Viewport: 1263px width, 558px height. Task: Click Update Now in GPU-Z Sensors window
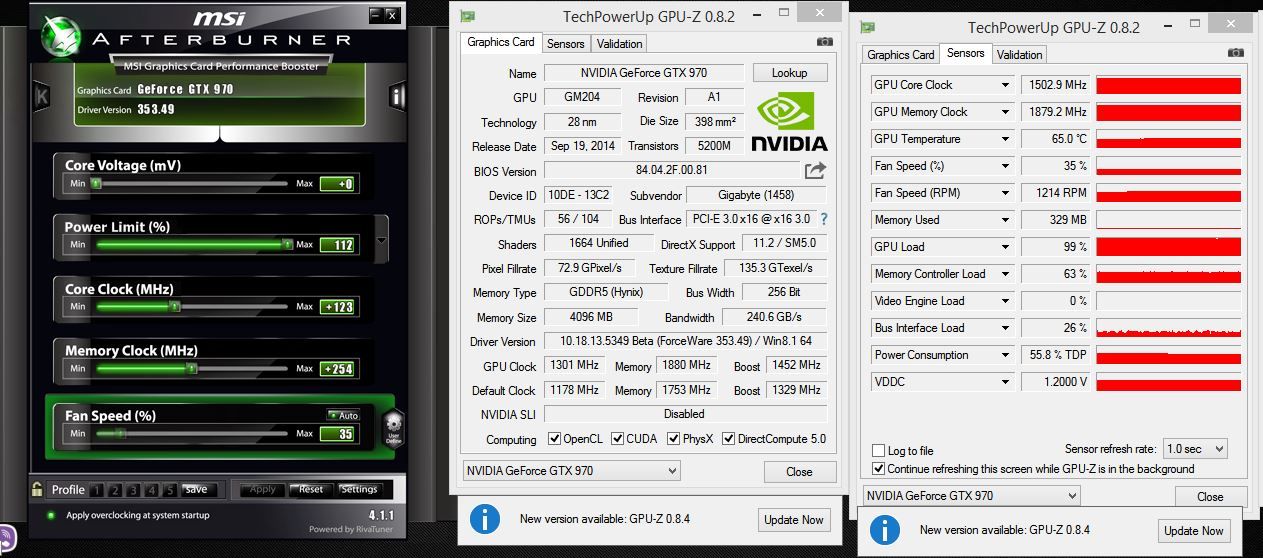click(1193, 530)
